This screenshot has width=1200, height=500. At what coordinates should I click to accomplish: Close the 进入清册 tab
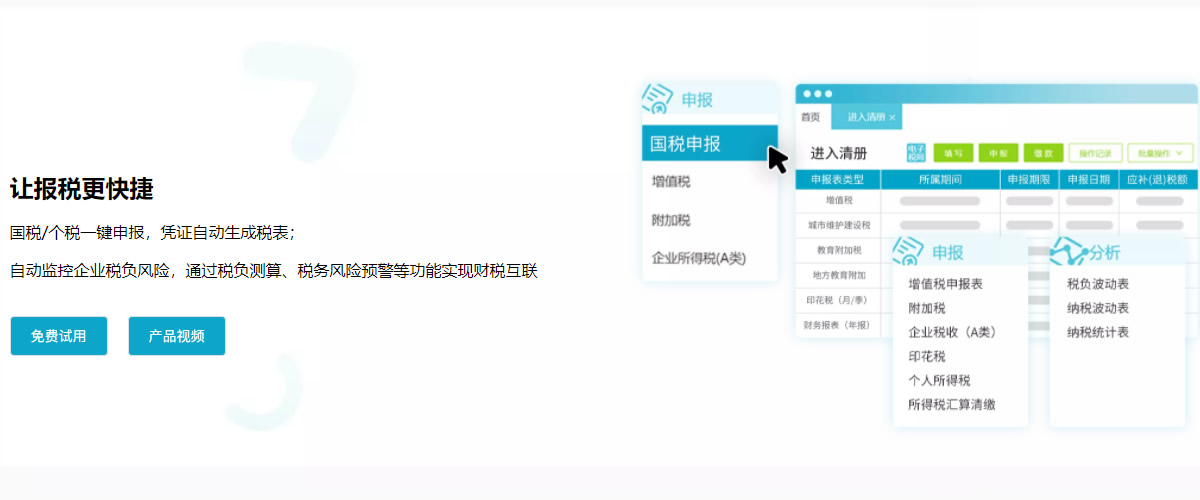[x=892, y=118]
